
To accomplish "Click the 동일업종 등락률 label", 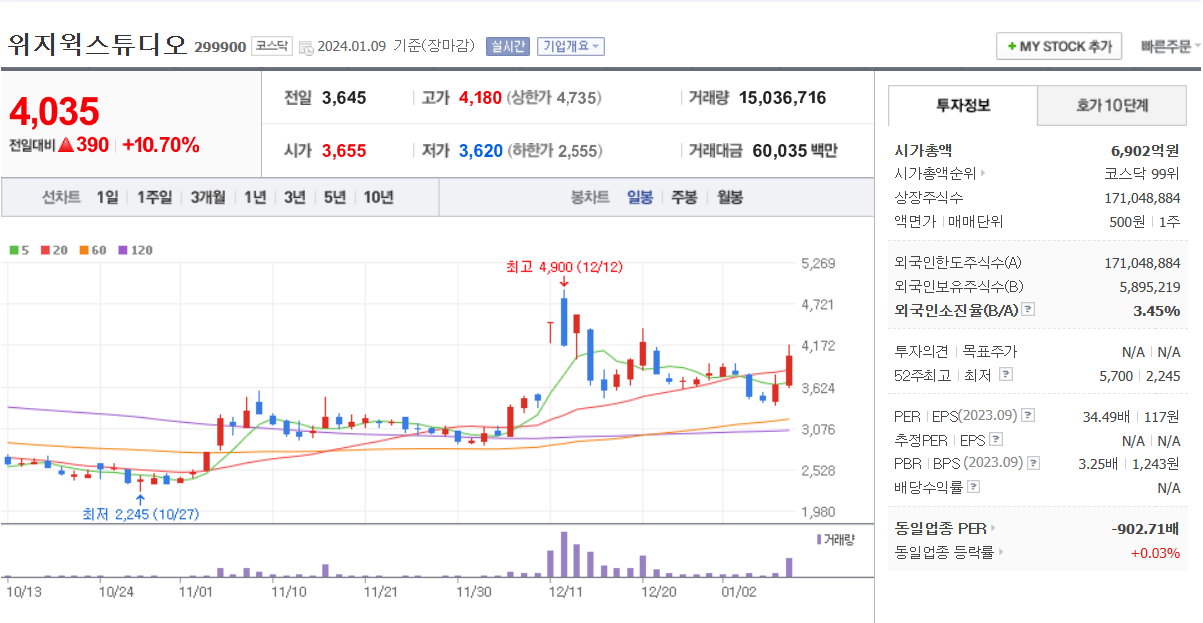I will (944, 552).
